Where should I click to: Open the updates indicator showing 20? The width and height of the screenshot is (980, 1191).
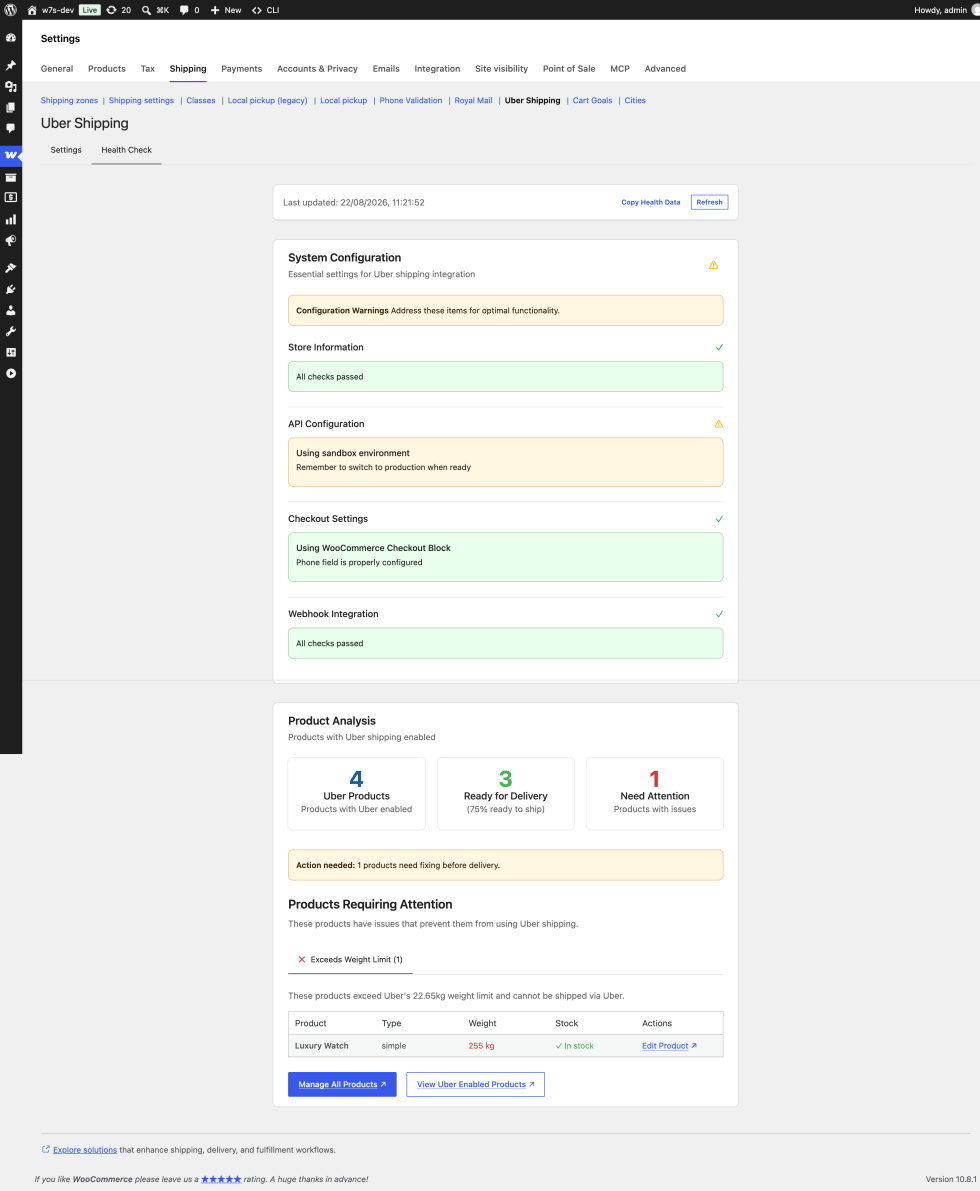(119, 10)
